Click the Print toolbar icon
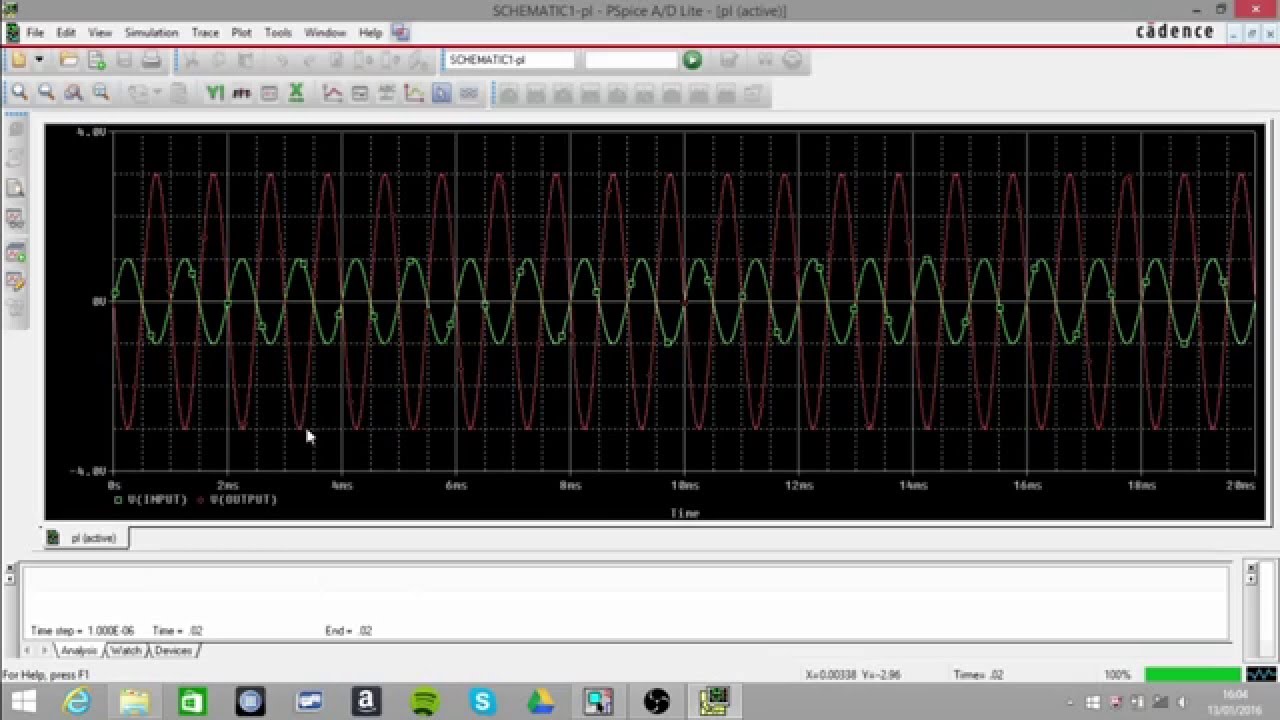 (151, 60)
